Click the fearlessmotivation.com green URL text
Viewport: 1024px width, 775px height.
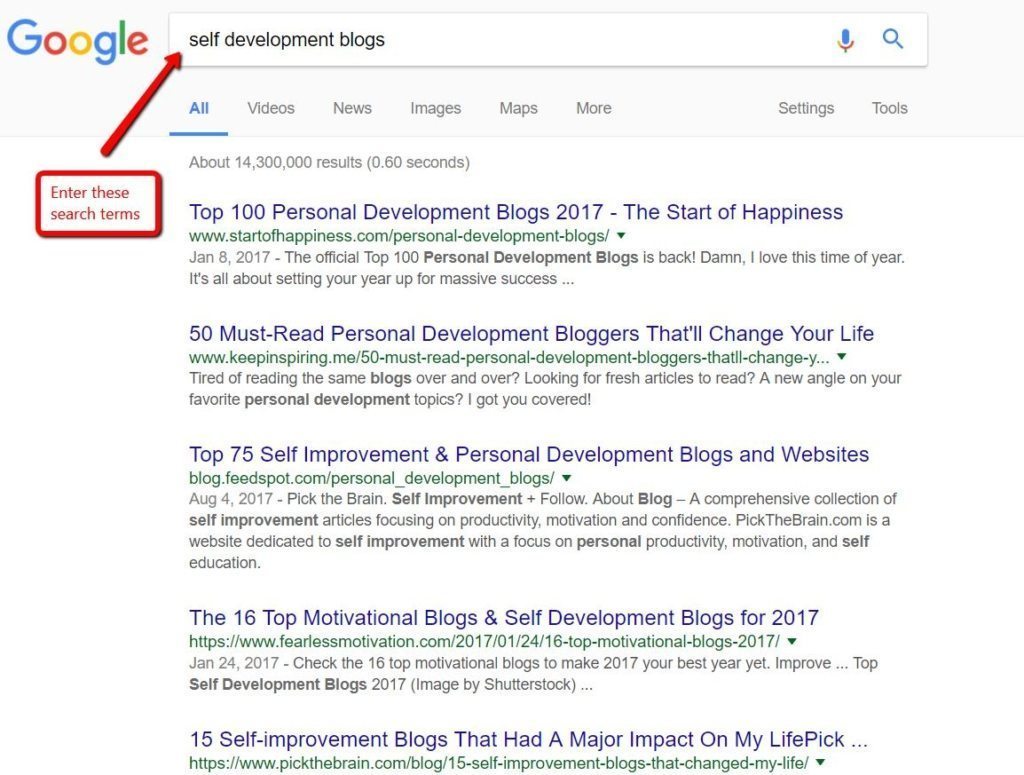pos(484,642)
